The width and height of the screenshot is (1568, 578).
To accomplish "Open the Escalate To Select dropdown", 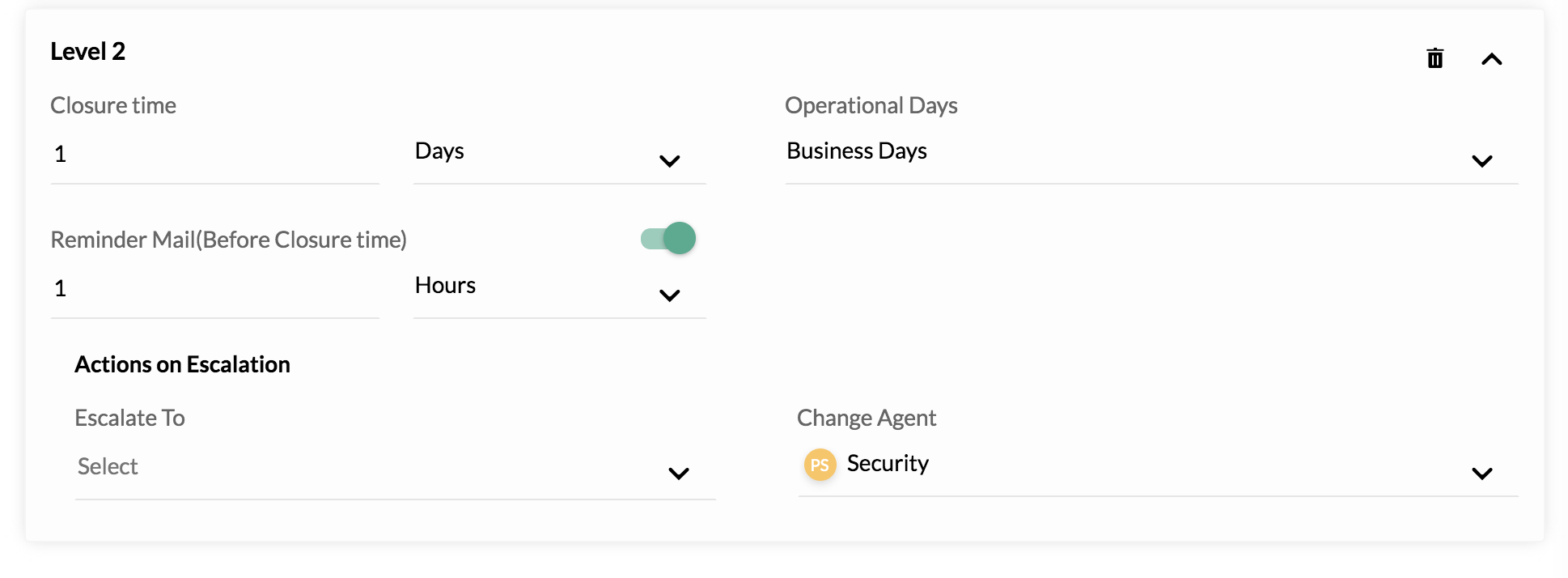I will click(x=395, y=470).
